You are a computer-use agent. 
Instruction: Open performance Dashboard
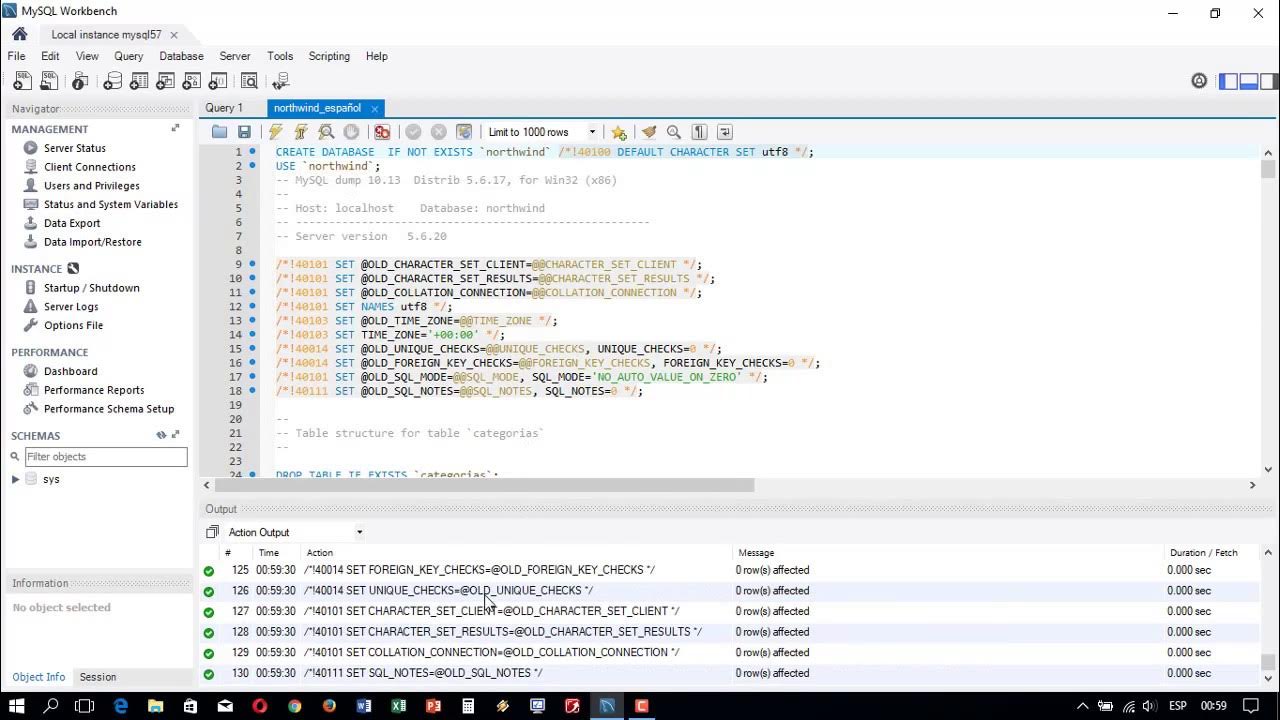71,371
